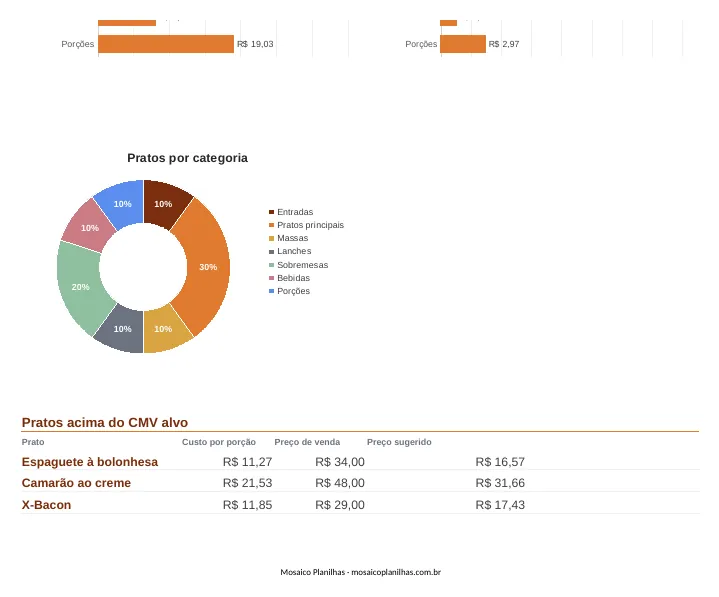Click the 'Preço de venda' column header
This screenshot has width=719, height=597.
[307, 442]
